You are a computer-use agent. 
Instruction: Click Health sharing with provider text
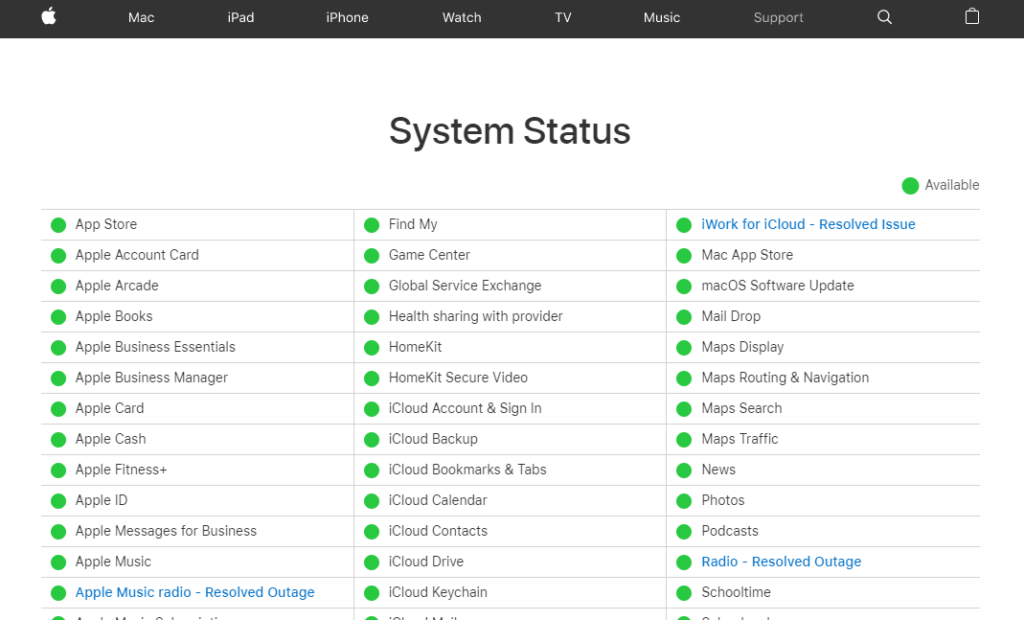tap(475, 316)
